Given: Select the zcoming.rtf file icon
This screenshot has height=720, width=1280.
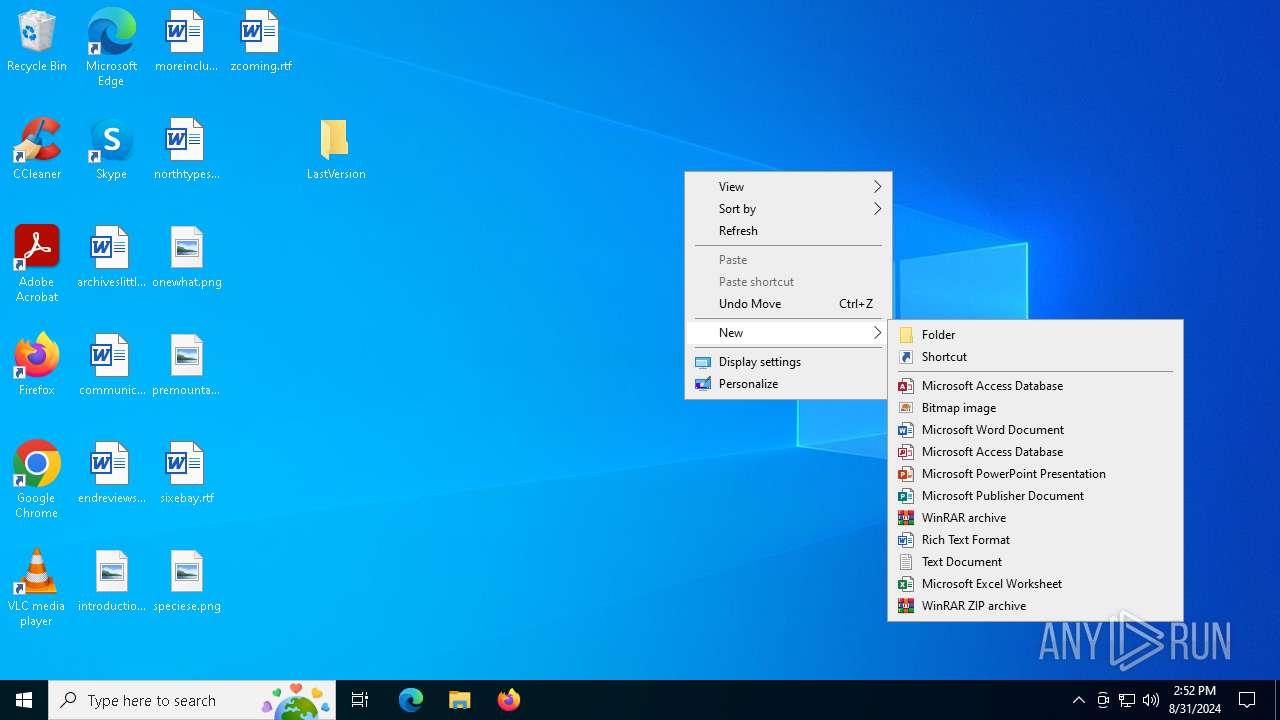Looking at the screenshot, I should [x=261, y=42].
